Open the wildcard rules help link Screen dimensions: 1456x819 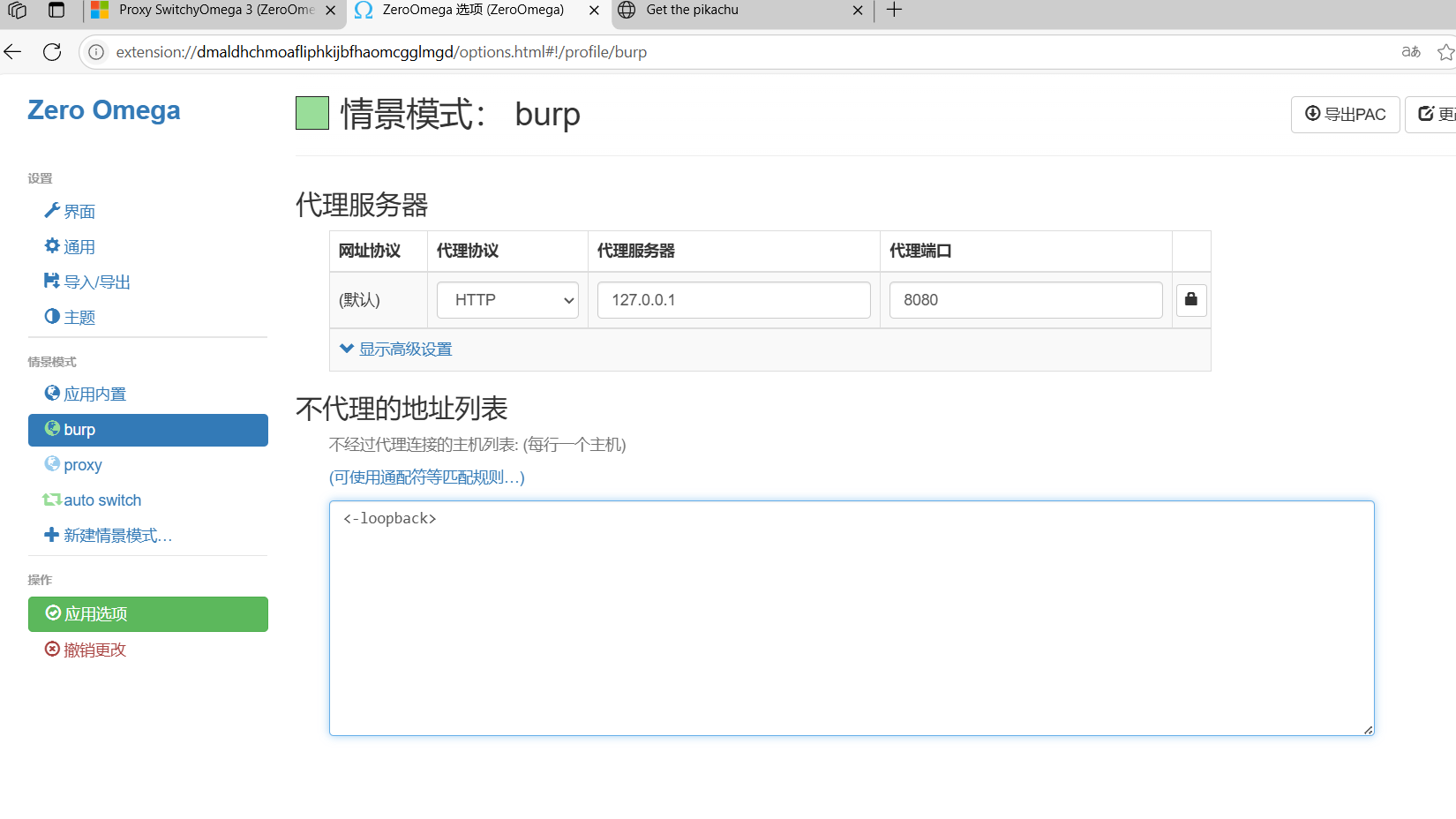tap(427, 477)
